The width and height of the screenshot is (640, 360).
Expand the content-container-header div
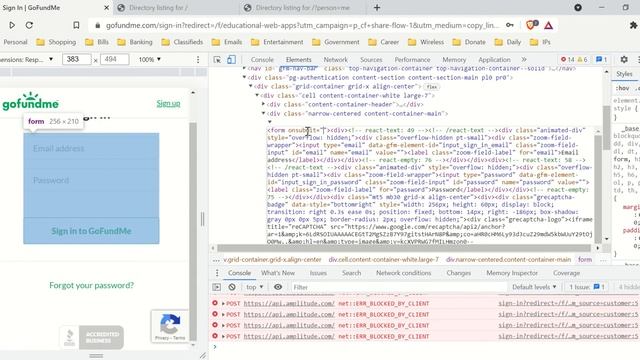click(x=263, y=104)
